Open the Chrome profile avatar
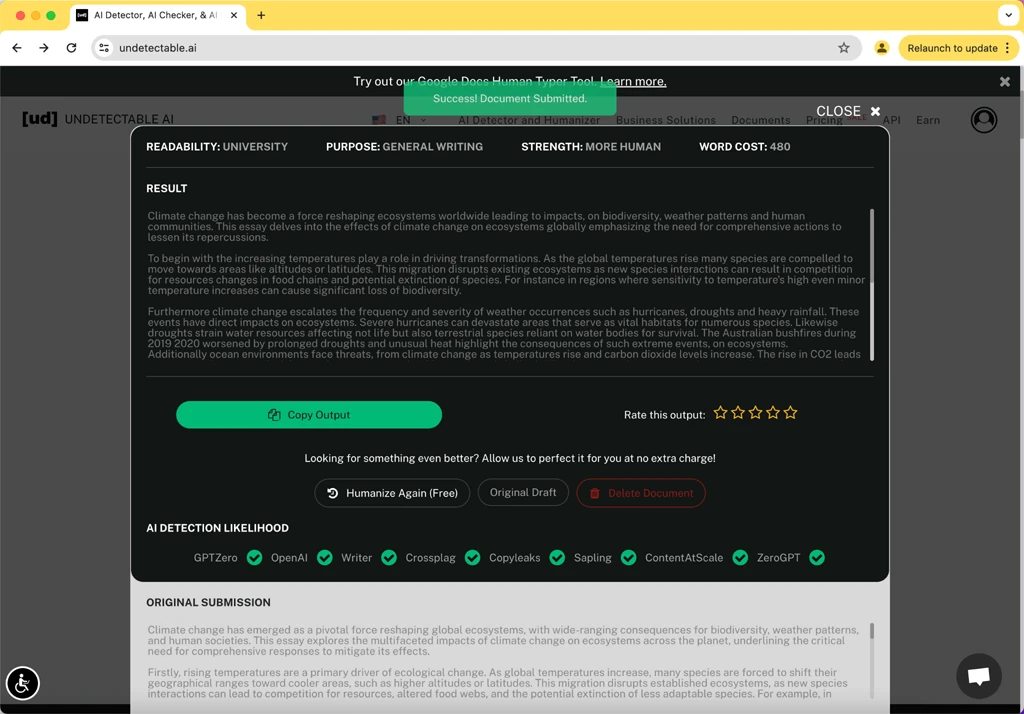Screen dimensions: 1024x714 (x=882, y=48)
